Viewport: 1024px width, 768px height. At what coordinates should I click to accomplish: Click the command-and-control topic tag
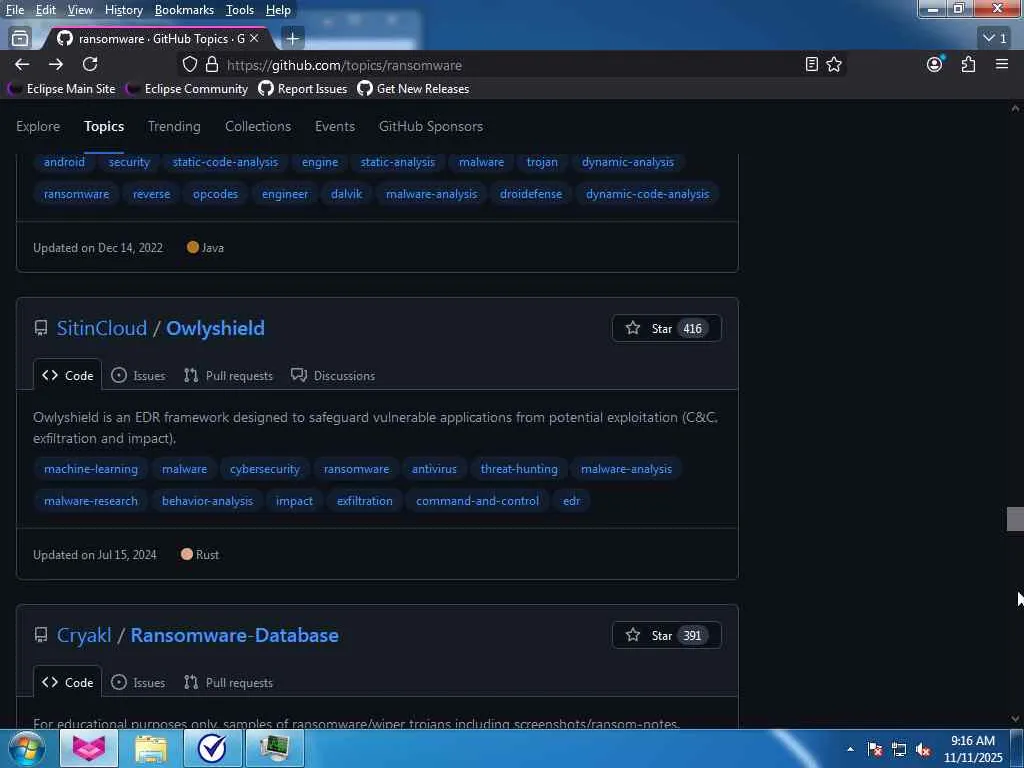tap(477, 501)
